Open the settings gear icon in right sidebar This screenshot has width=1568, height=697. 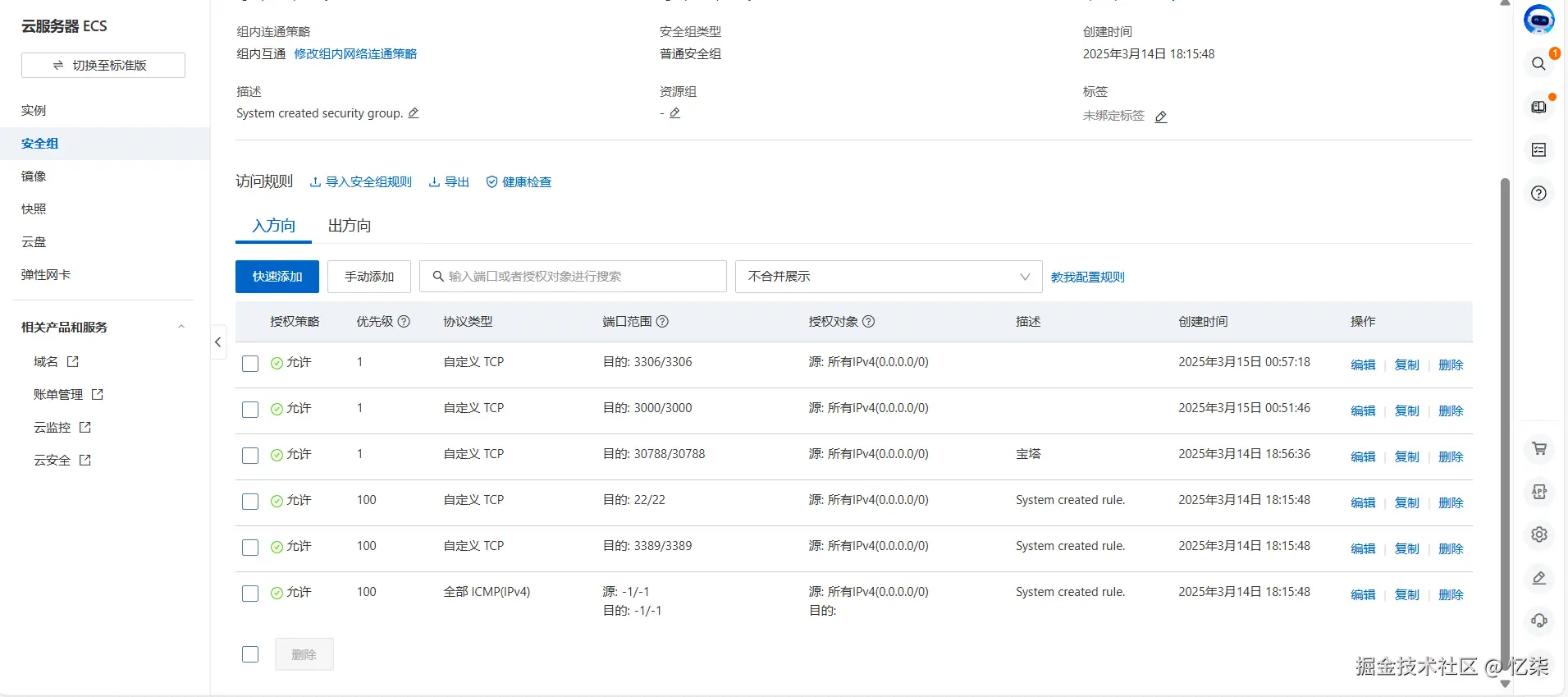1539,534
